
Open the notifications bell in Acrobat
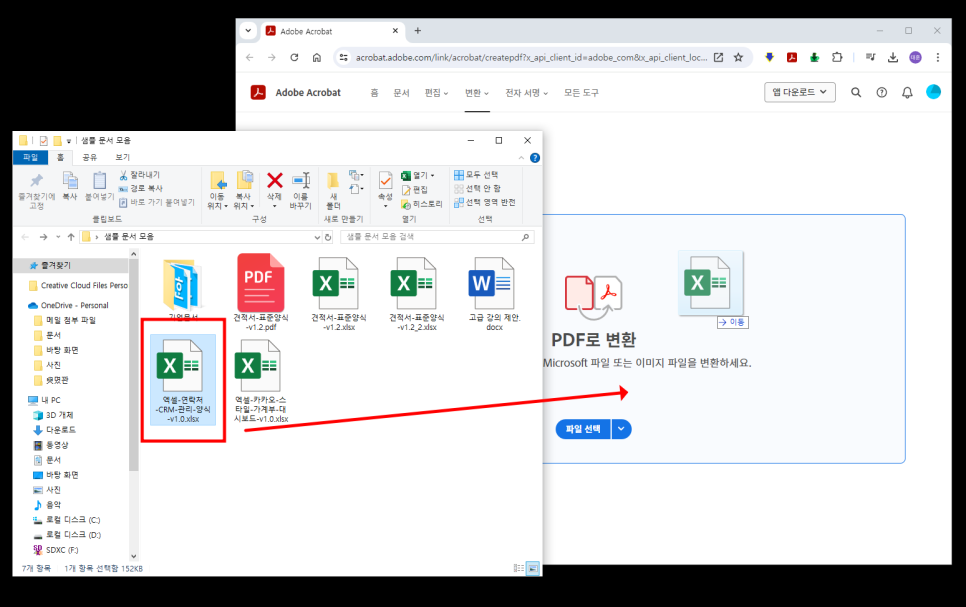(907, 92)
